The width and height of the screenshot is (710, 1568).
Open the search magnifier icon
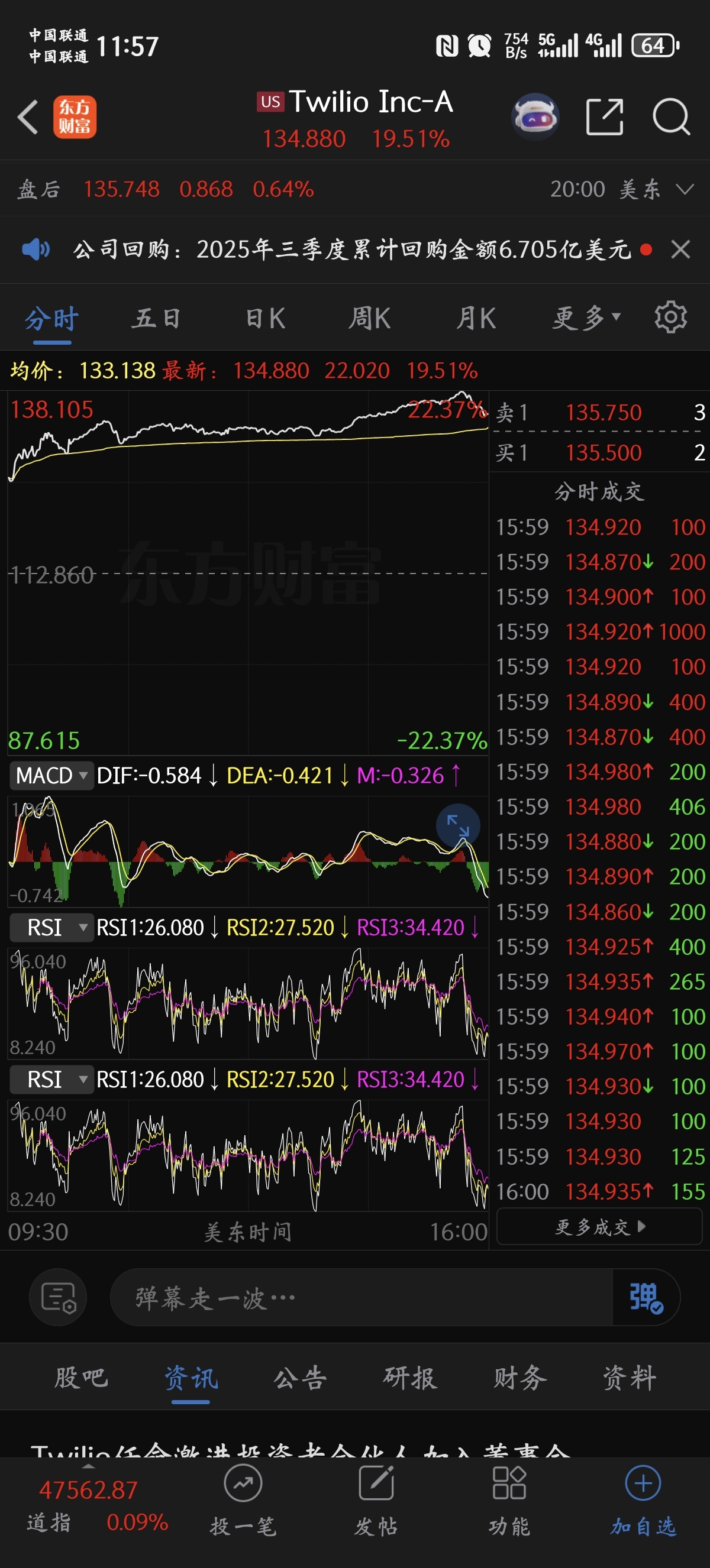[671, 116]
